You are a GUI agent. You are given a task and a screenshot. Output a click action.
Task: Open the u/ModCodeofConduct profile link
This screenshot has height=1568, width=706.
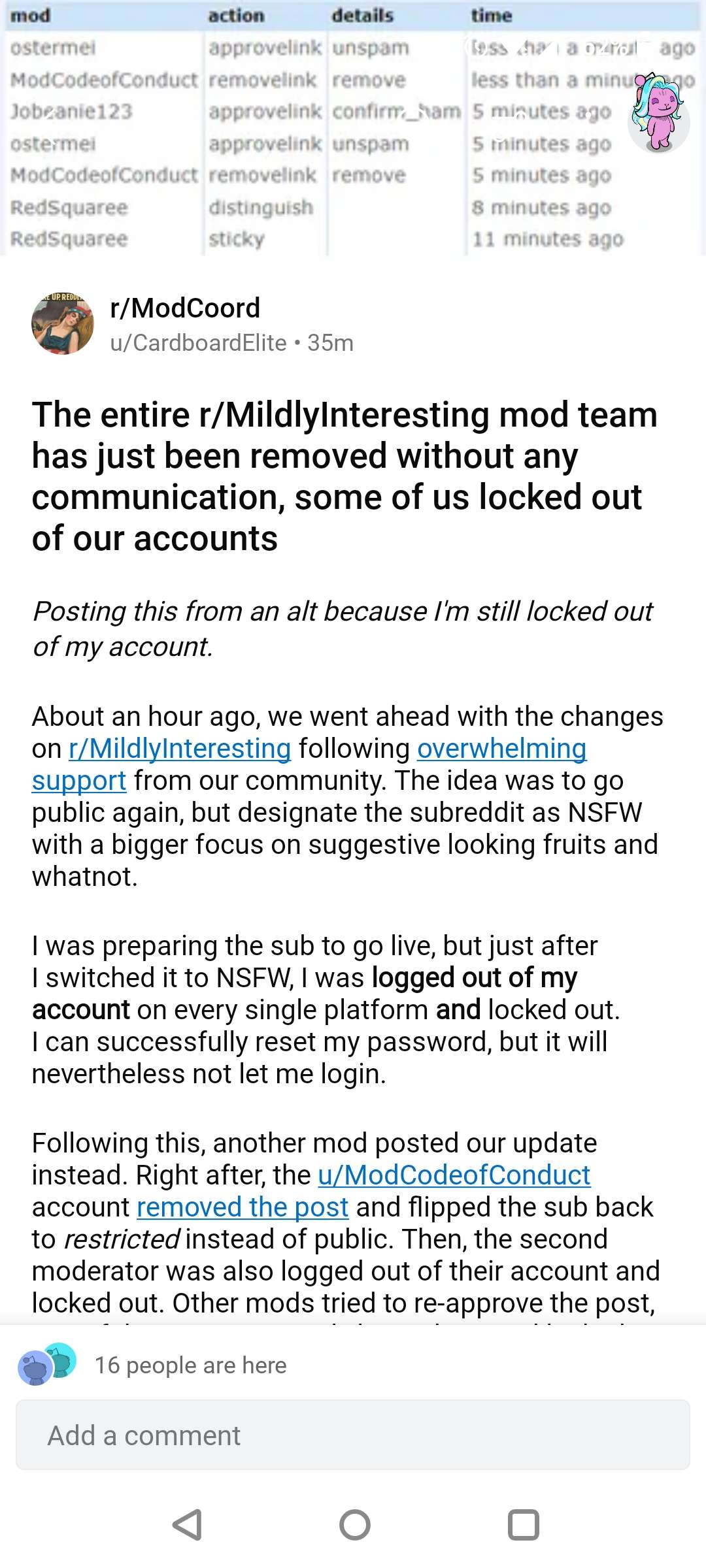454,1175
